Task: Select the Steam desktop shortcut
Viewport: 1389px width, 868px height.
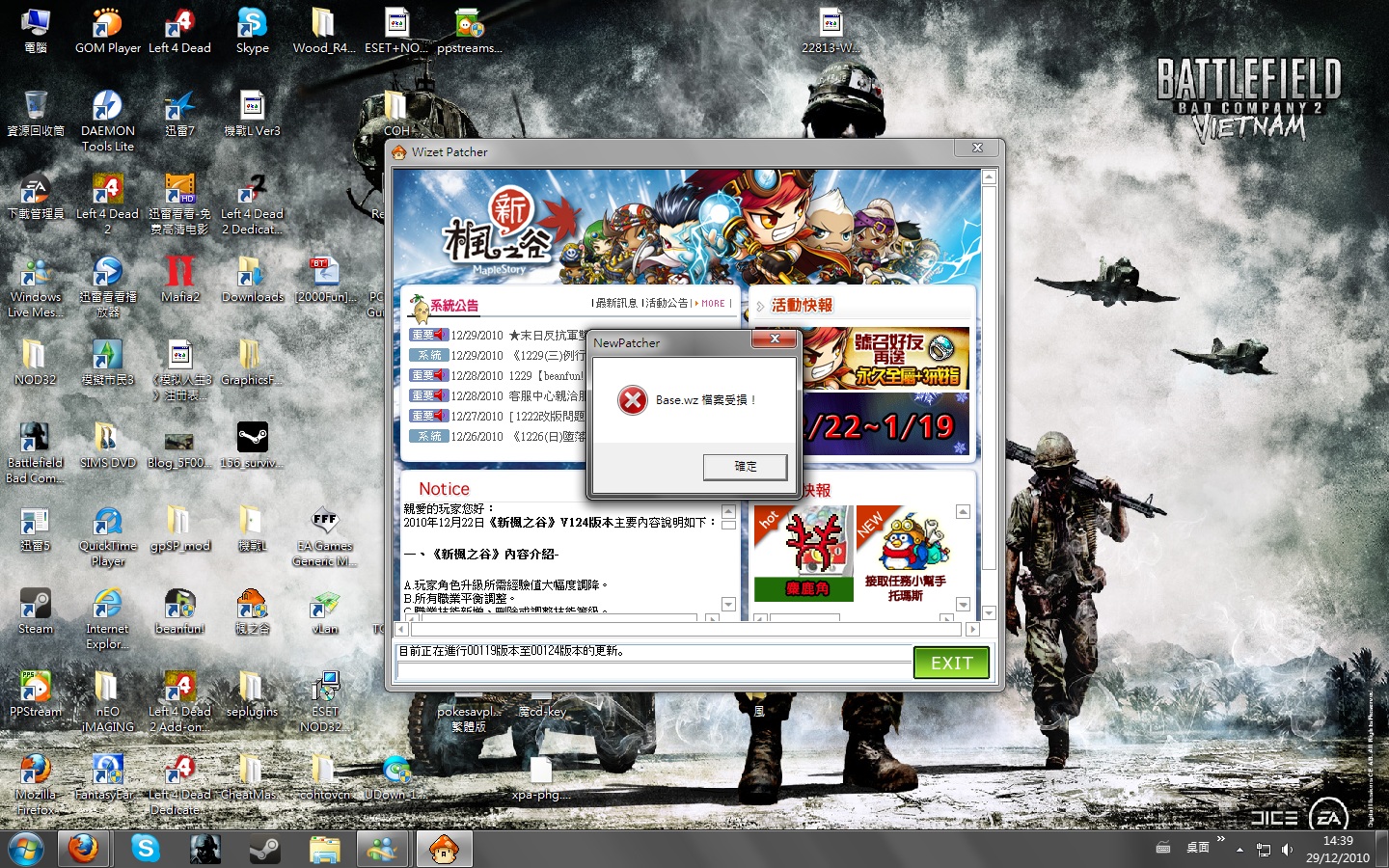Action: pos(35,611)
